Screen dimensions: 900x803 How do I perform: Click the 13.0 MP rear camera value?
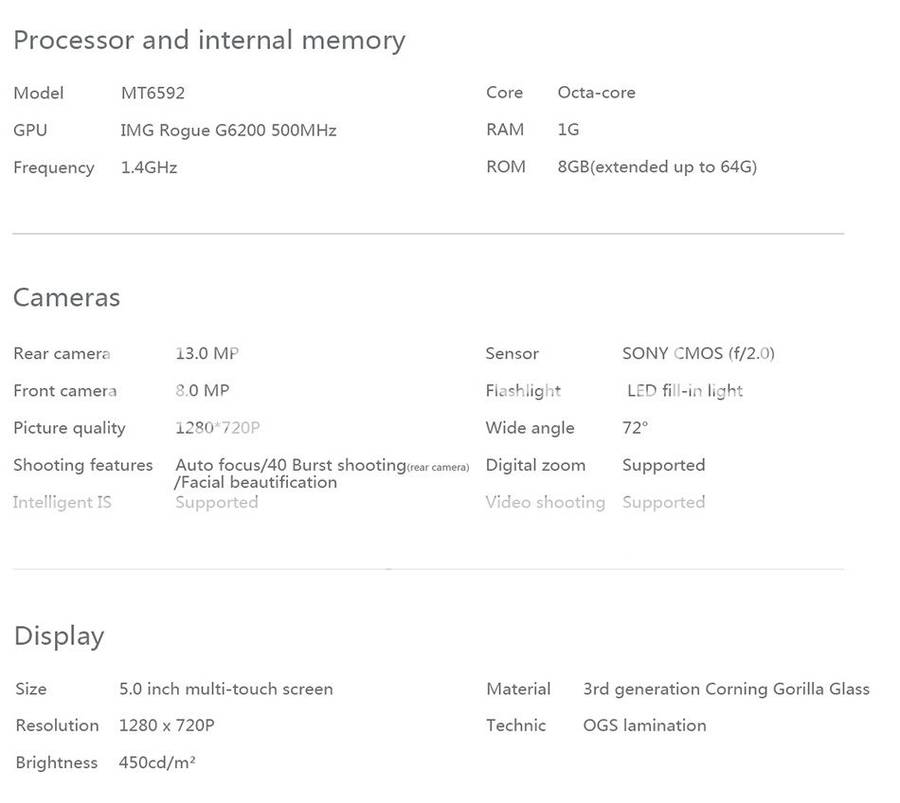click(x=207, y=353)
